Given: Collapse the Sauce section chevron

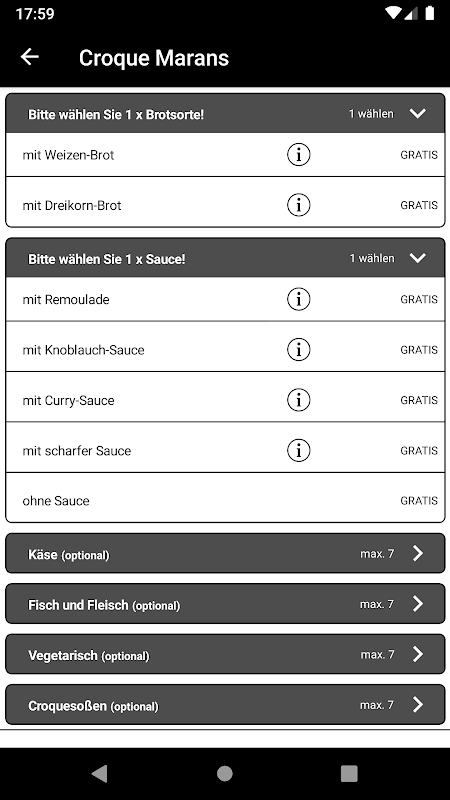Looking at the screenshot, I should click(x=417, y=258).
